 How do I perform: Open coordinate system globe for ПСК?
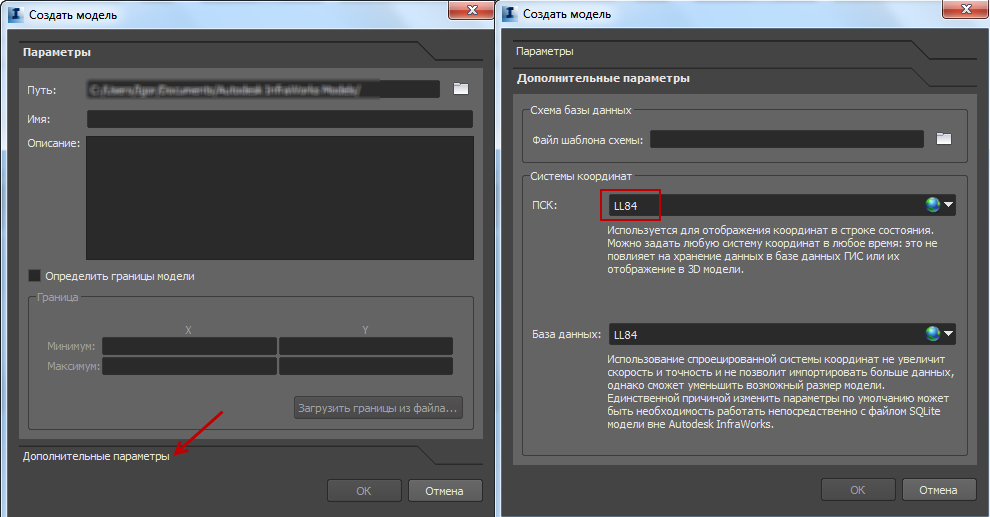[x=933, y=205]
